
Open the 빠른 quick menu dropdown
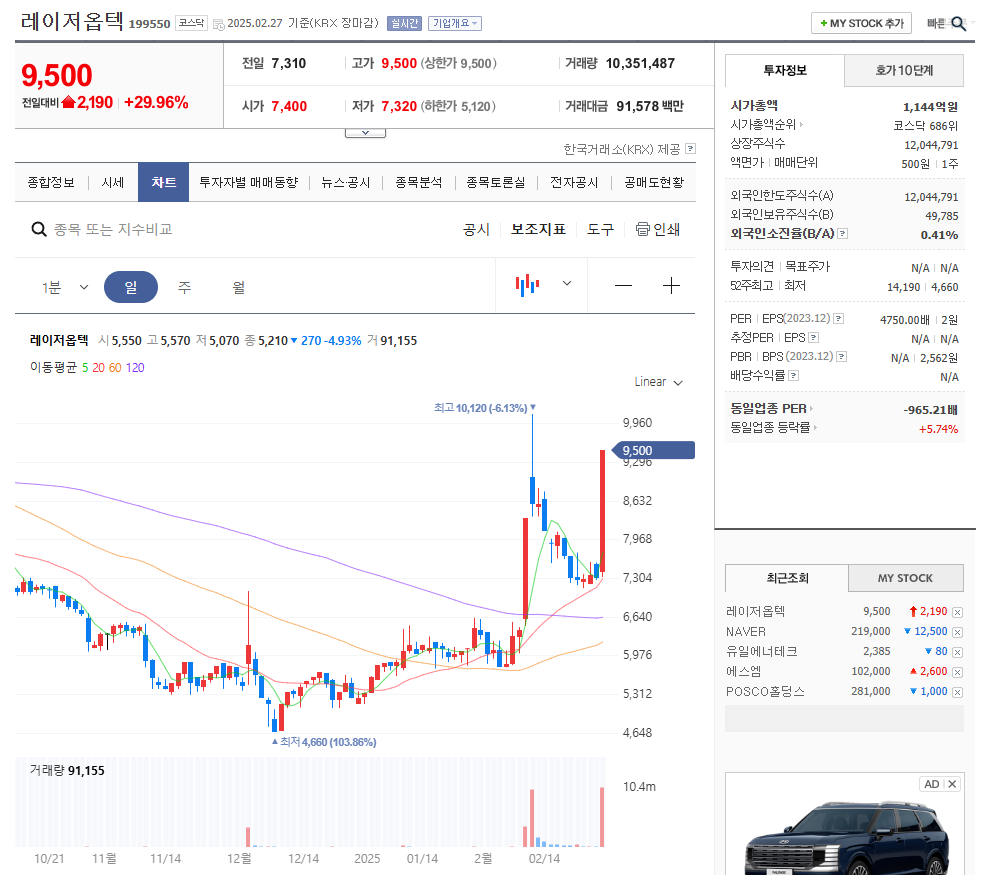[936, 24]
